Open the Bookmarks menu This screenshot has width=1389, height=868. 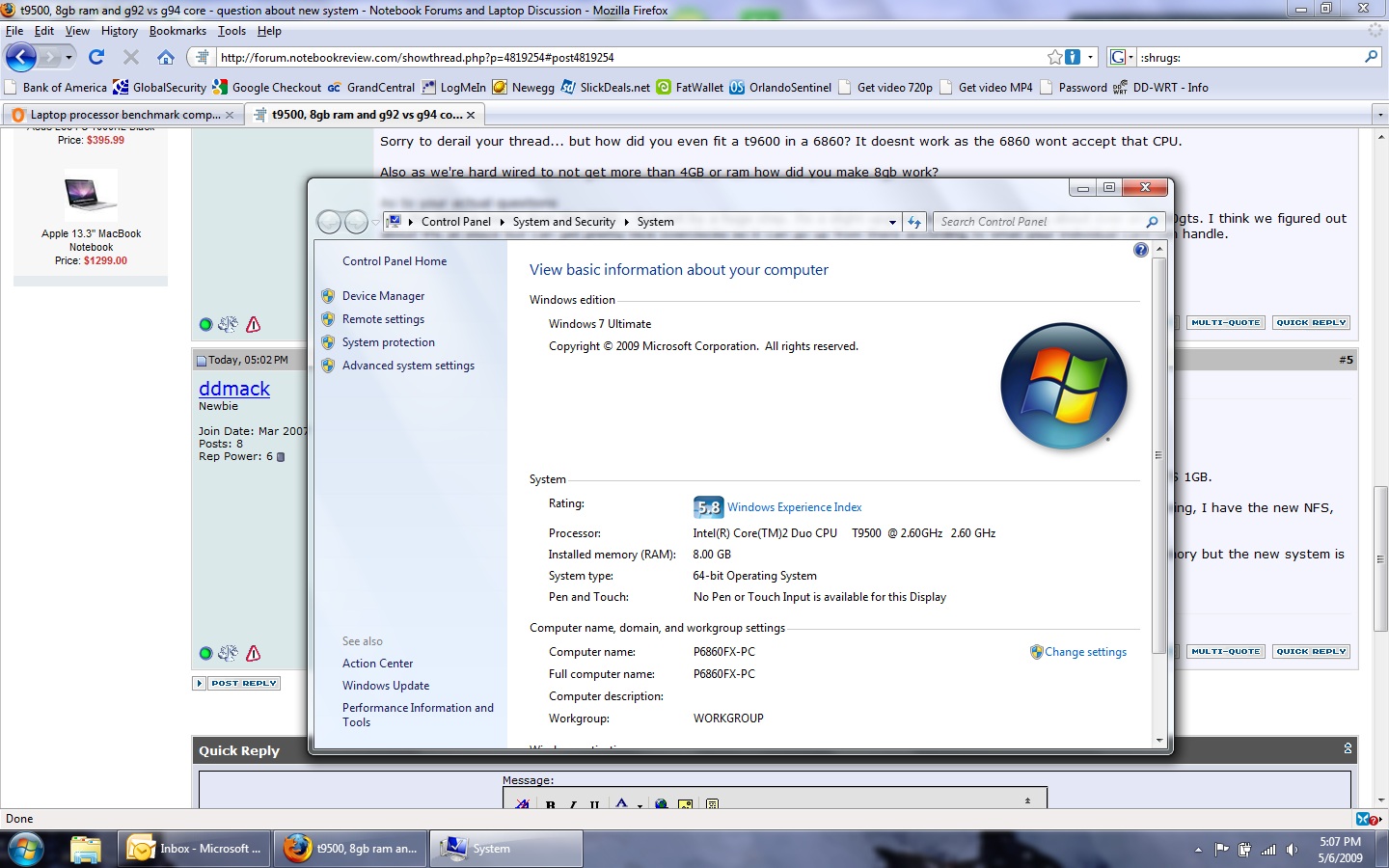(177, 31)
